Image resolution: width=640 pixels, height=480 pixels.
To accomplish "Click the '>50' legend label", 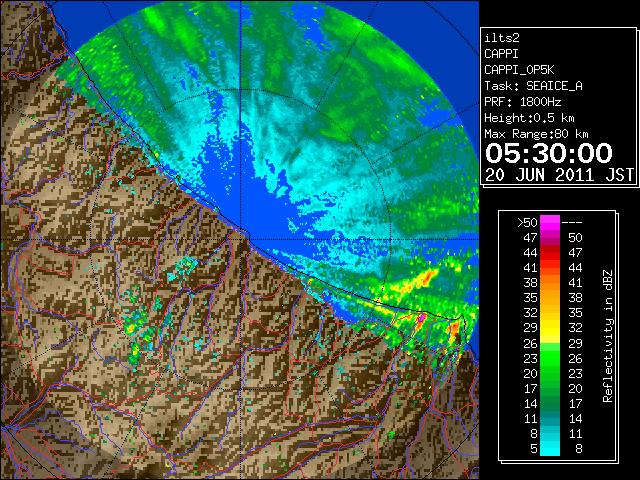I will (527, 223).
